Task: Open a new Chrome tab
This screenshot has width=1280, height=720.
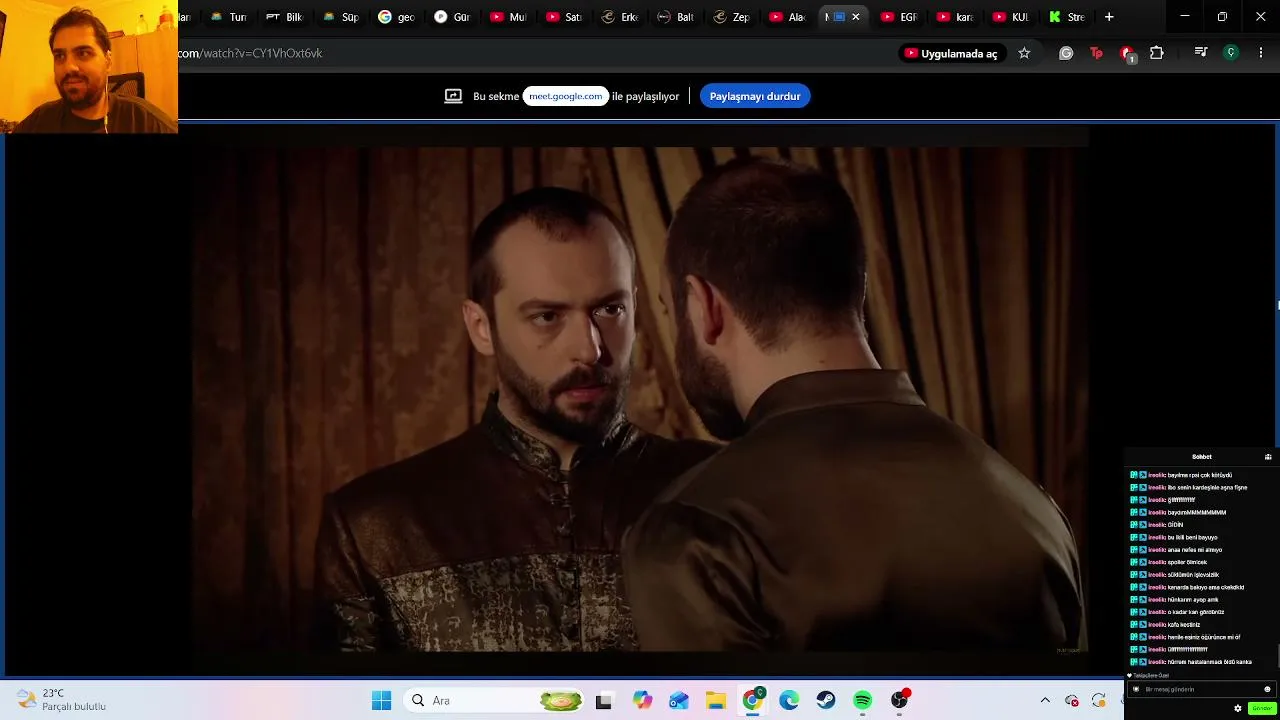Action: [1109, 17]
